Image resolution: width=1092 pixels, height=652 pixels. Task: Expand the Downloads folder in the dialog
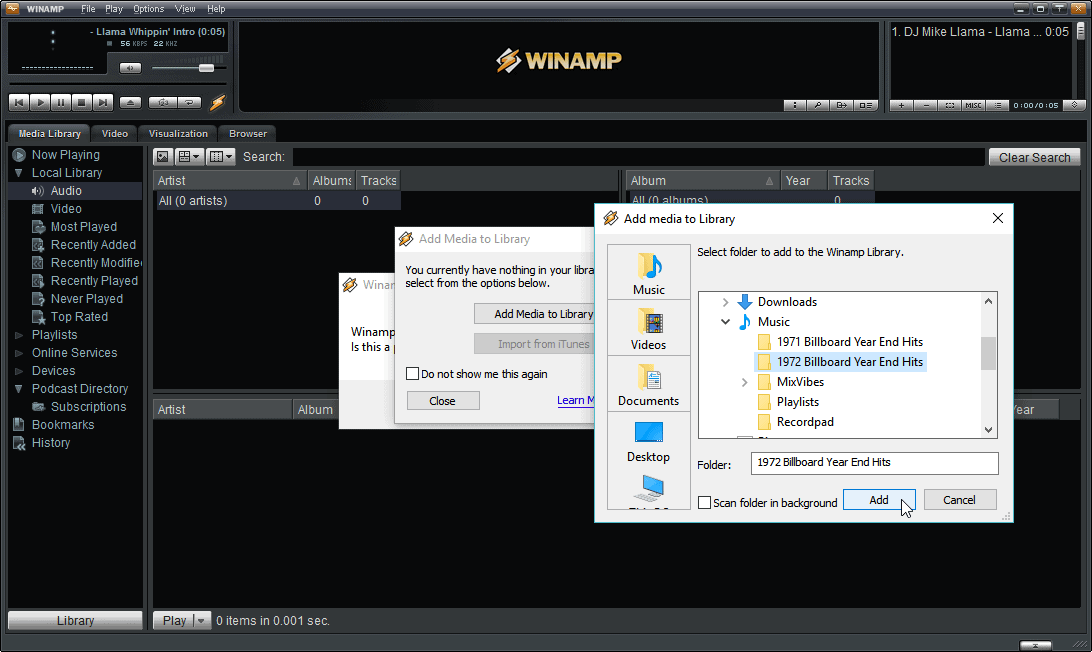(x=724, y=301)
